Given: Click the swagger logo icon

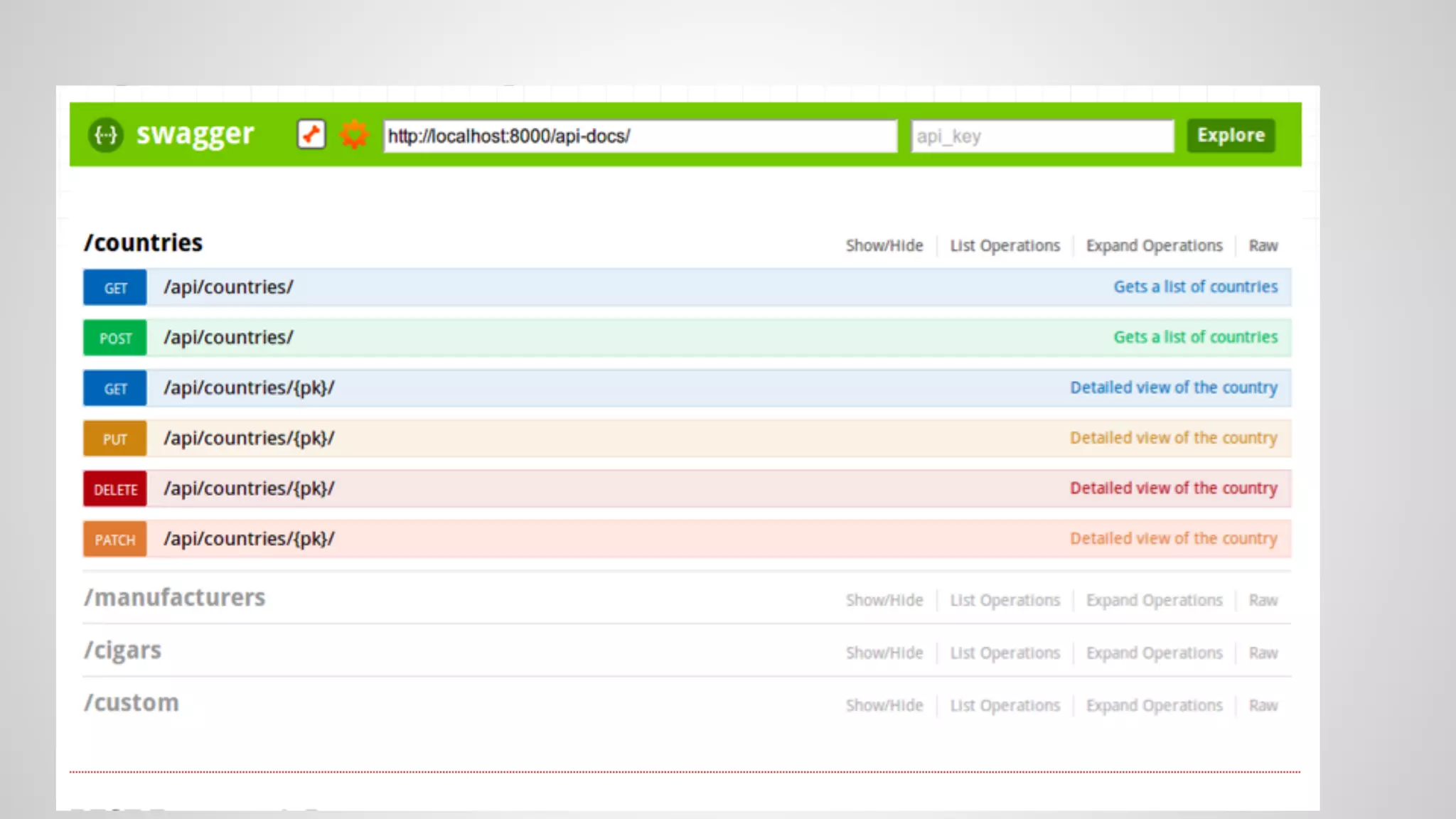Looking at the screenshot, I should [x=106, y=134].
